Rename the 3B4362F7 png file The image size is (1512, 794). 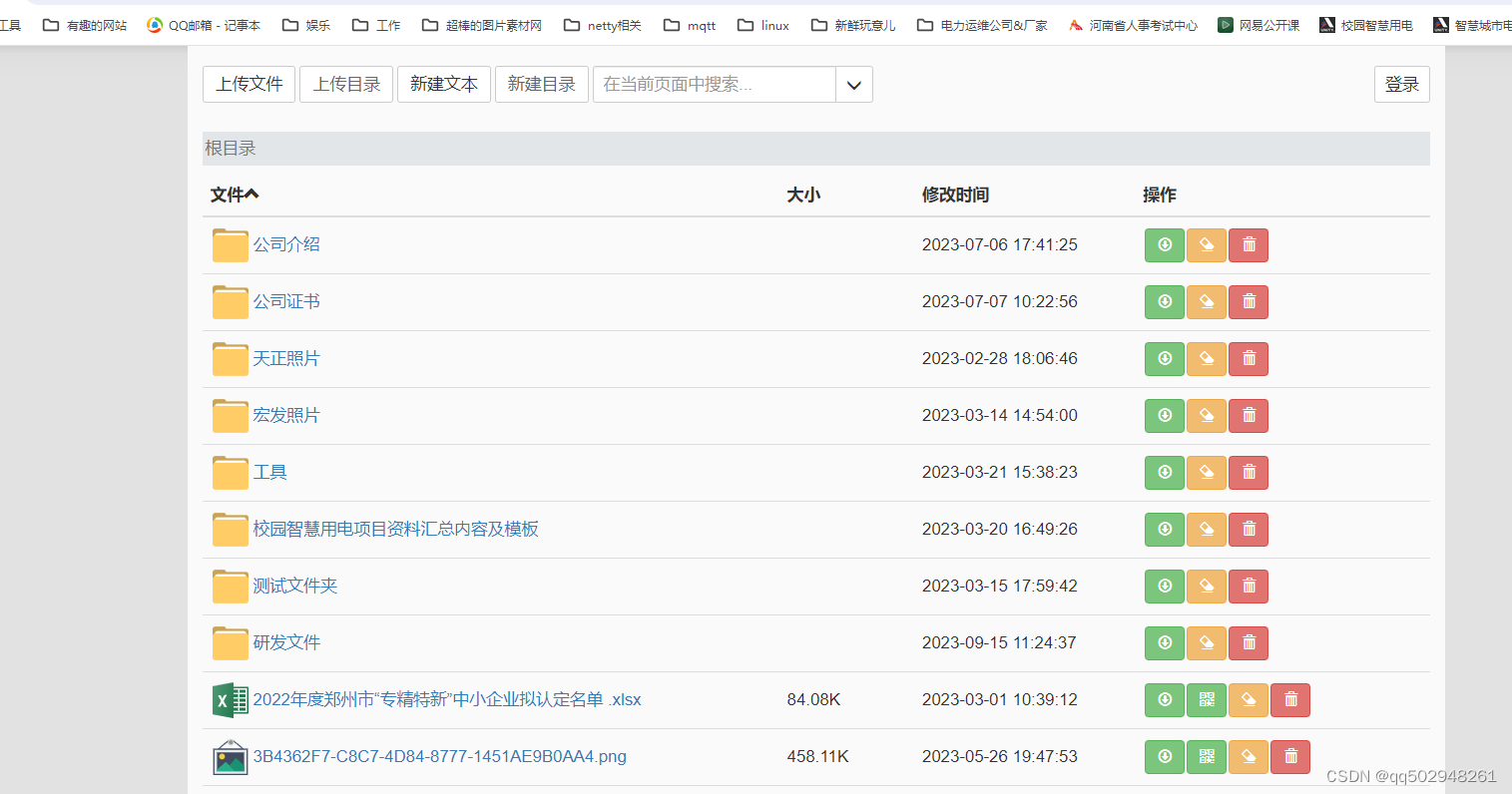[1248, 757]
